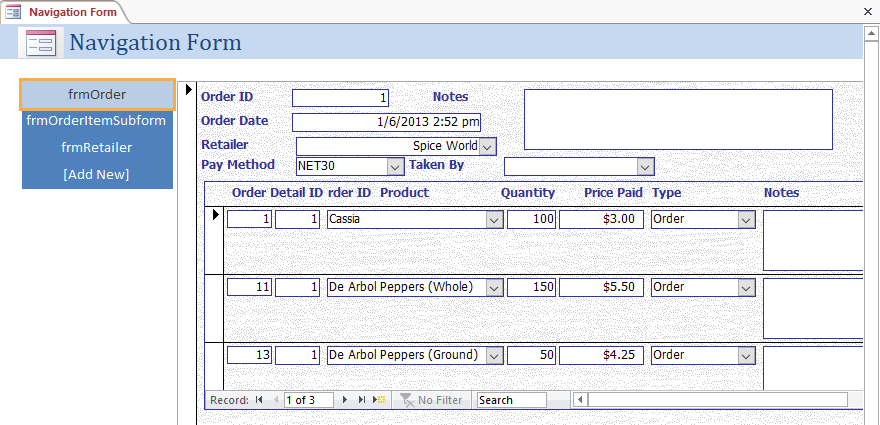Click the current record number box
The image size is (880, 425).
pyautogui.click(x=309, y=400)
